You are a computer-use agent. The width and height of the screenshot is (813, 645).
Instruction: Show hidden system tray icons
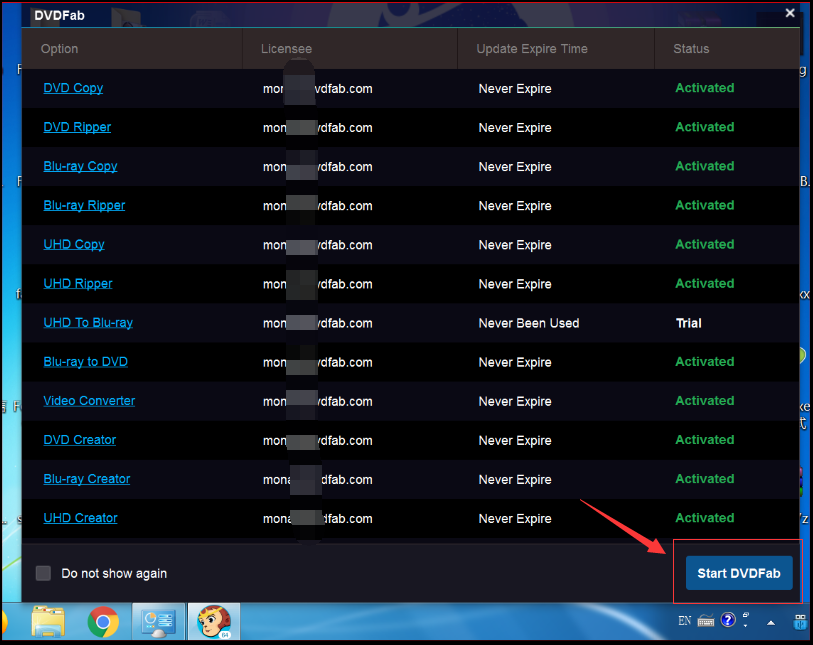click(x=771, y=623)
